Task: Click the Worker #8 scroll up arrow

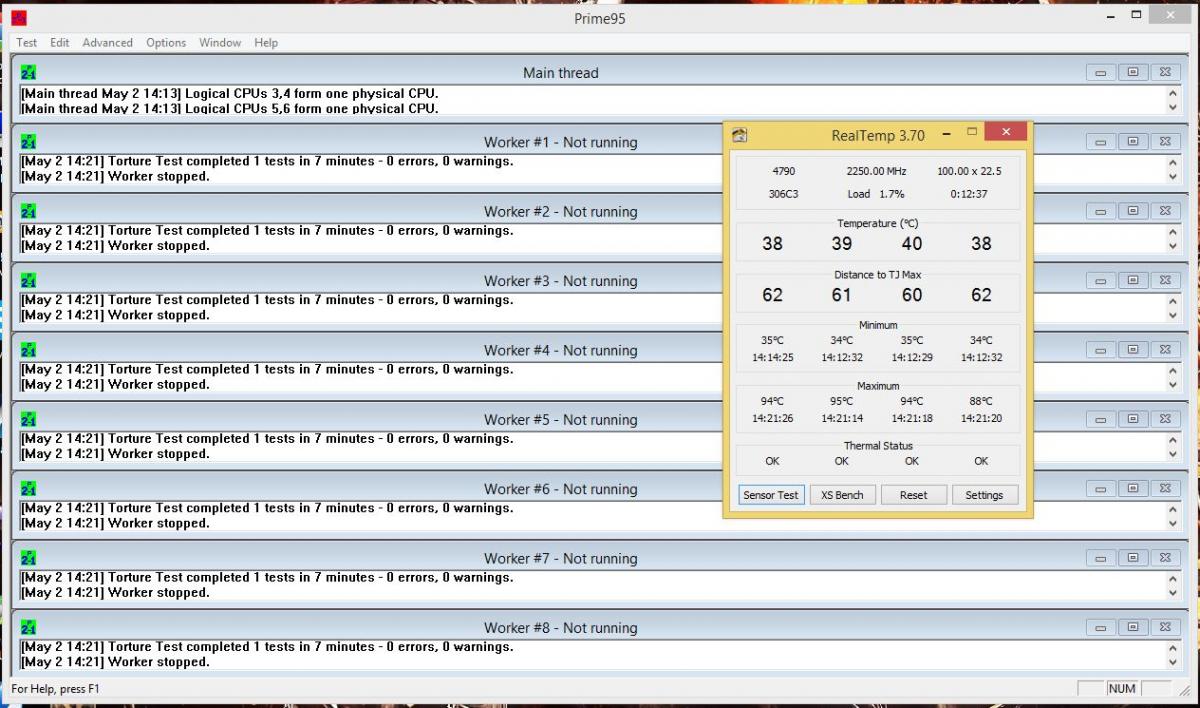Action: (1173, 647)
